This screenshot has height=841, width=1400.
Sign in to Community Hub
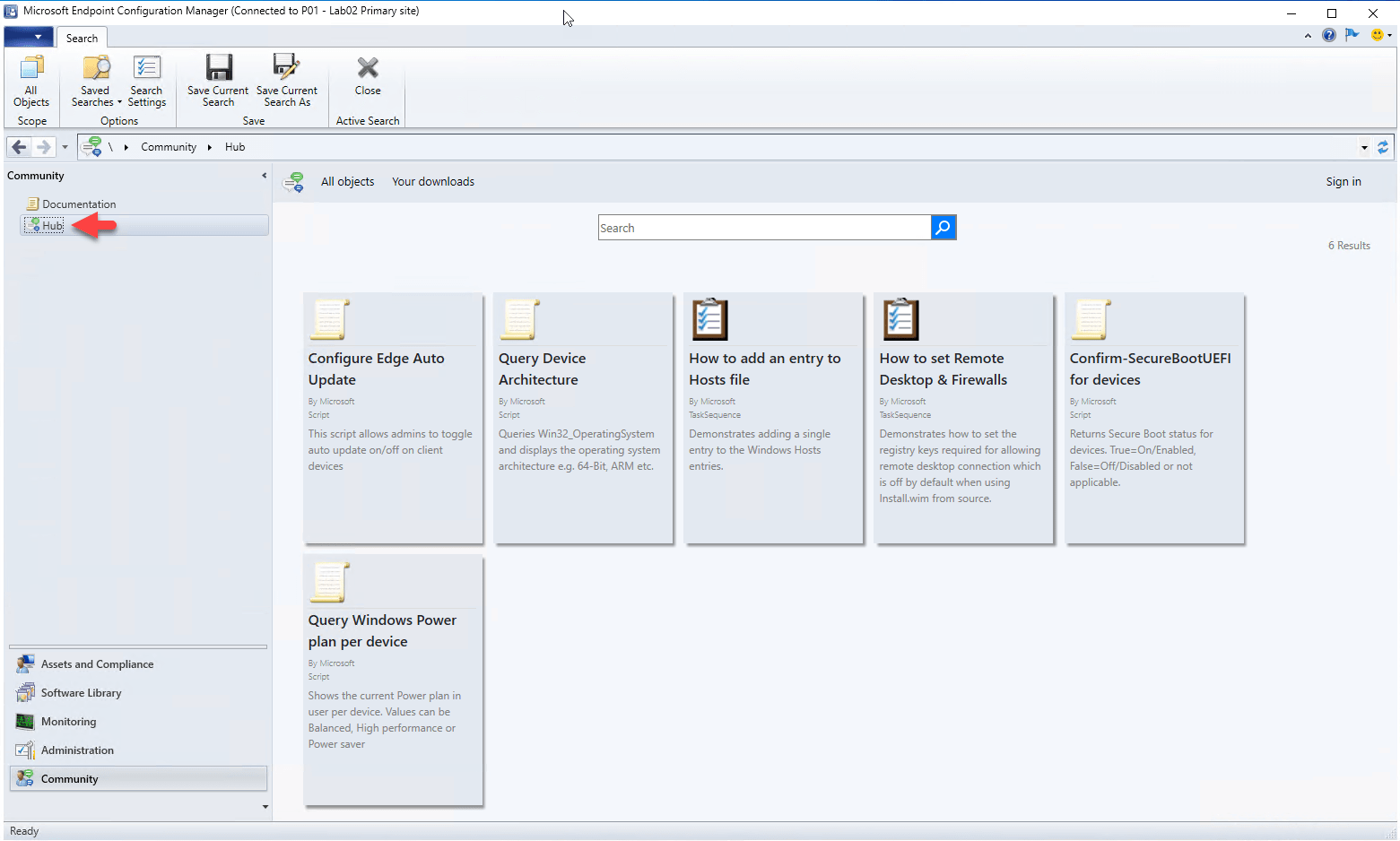point(1343,182)
